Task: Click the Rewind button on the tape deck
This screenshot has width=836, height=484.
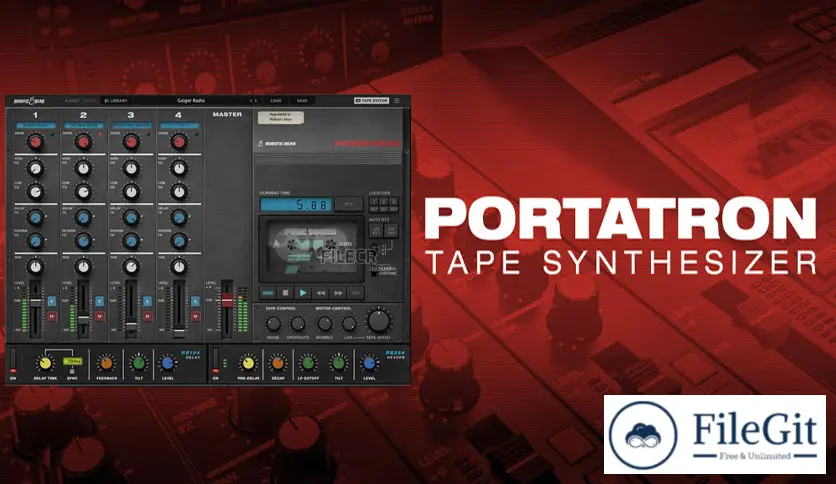Action: pyautogui.click(x=320, y=293)
